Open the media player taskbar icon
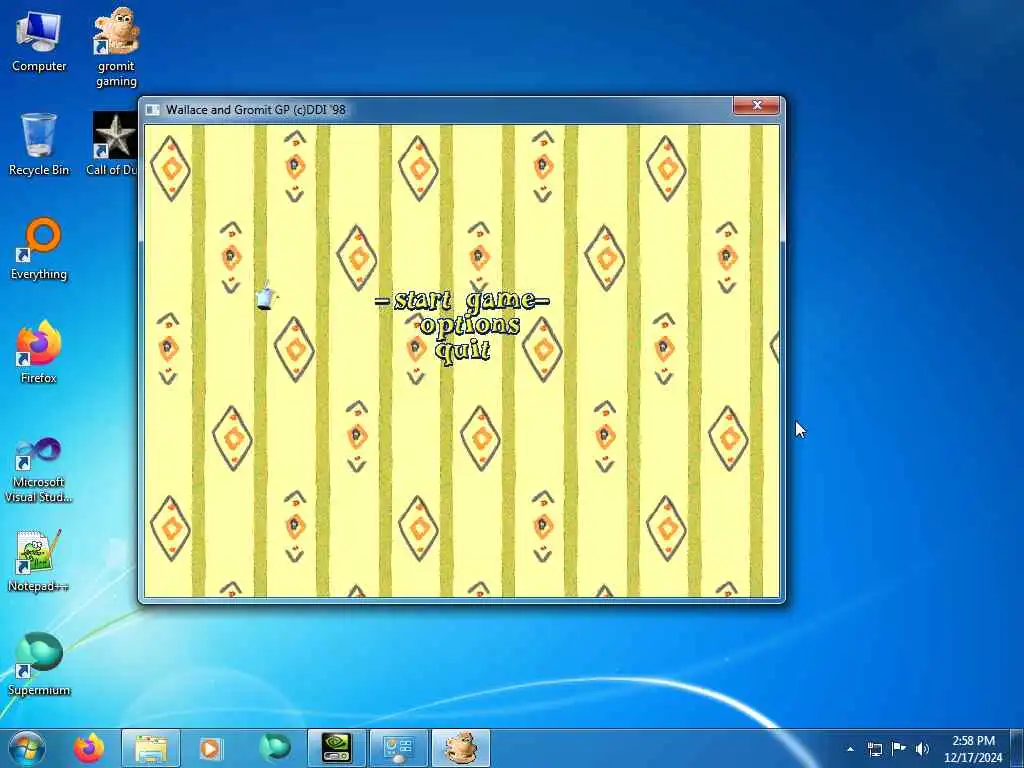 tap(210, 748)
